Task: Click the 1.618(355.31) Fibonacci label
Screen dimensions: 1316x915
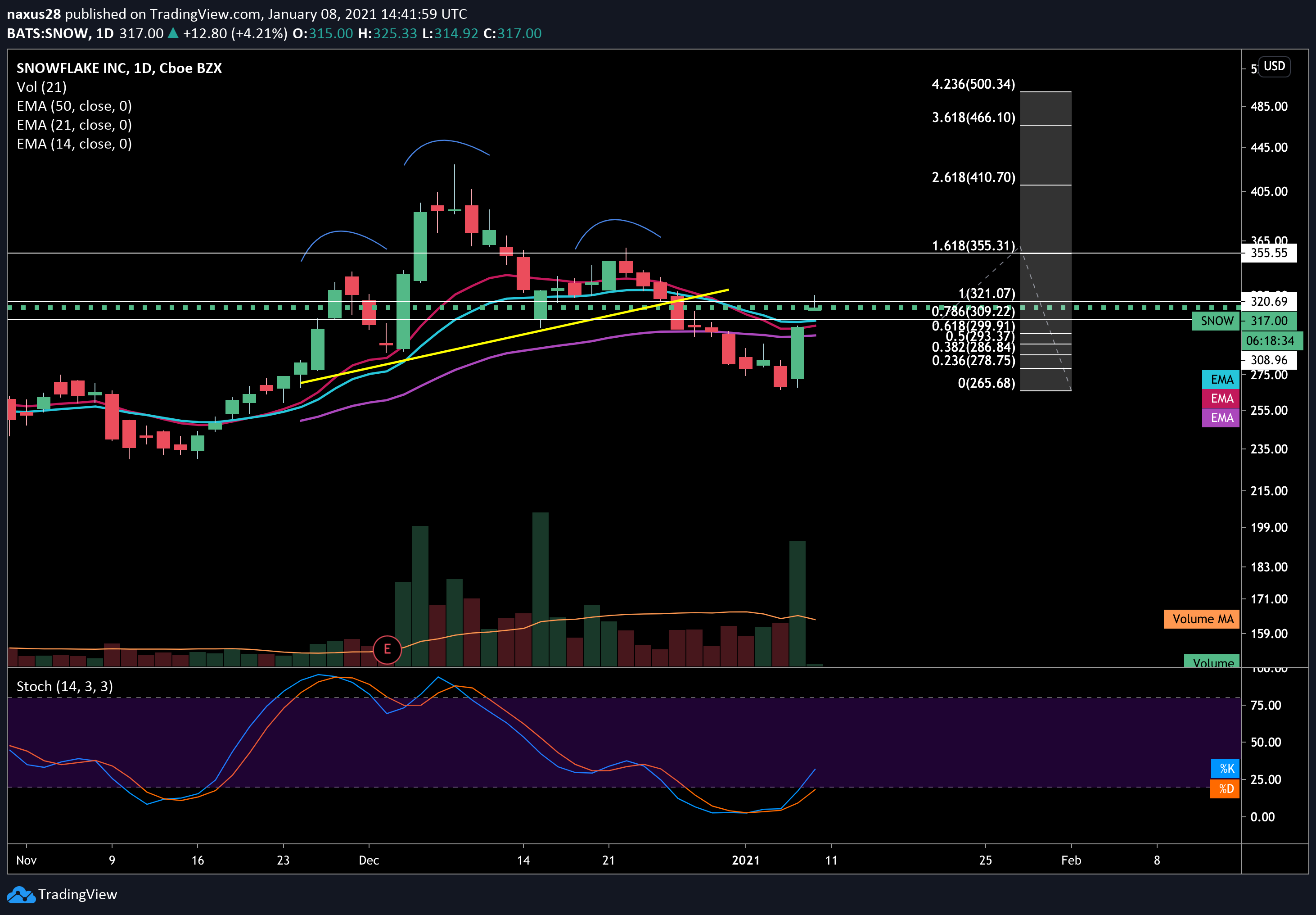Action: [973, 246]
